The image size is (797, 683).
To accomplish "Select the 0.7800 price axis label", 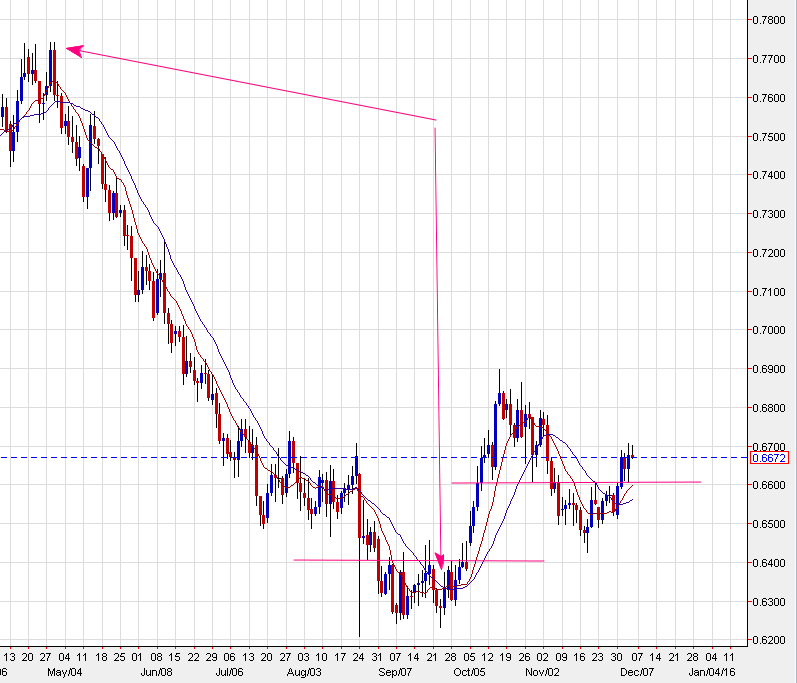I will (769, 20).
